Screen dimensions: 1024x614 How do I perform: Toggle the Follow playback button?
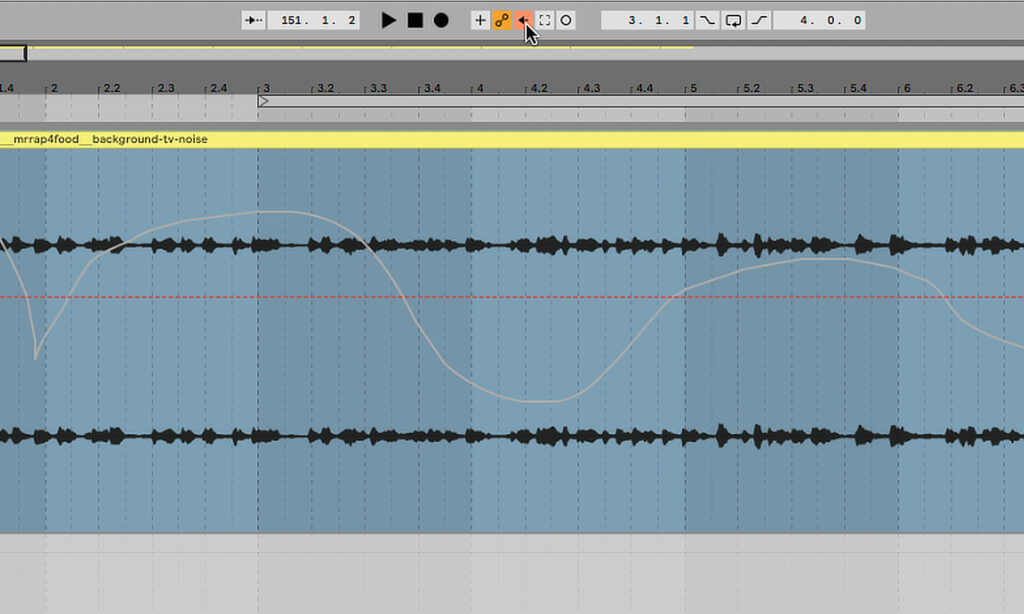pyautogui.click(x=253, y=20)
